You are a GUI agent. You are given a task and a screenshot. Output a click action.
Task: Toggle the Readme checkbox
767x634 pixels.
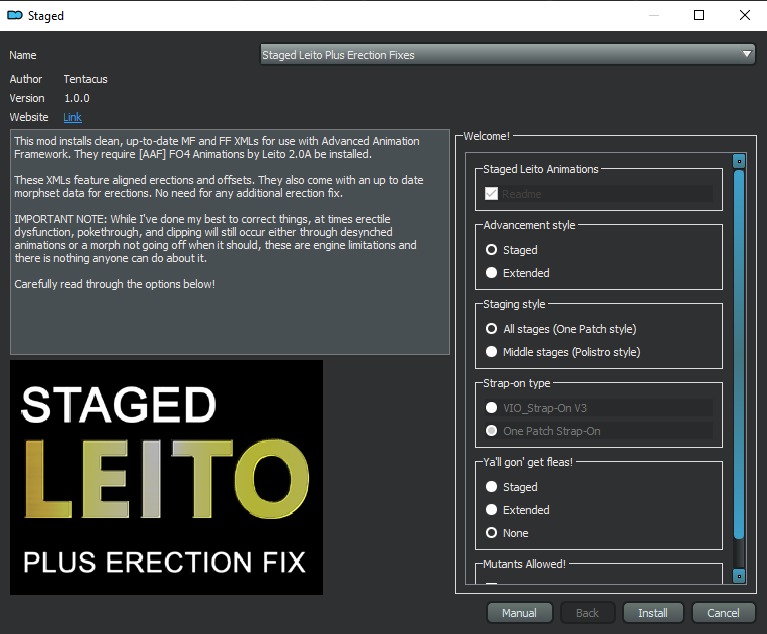[491, 194]
